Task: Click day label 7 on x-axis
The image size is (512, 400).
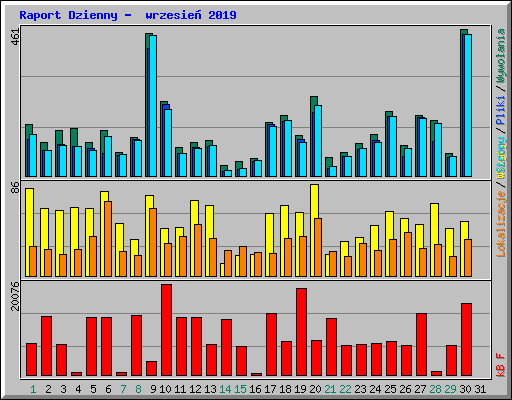Action: (123, 389)
